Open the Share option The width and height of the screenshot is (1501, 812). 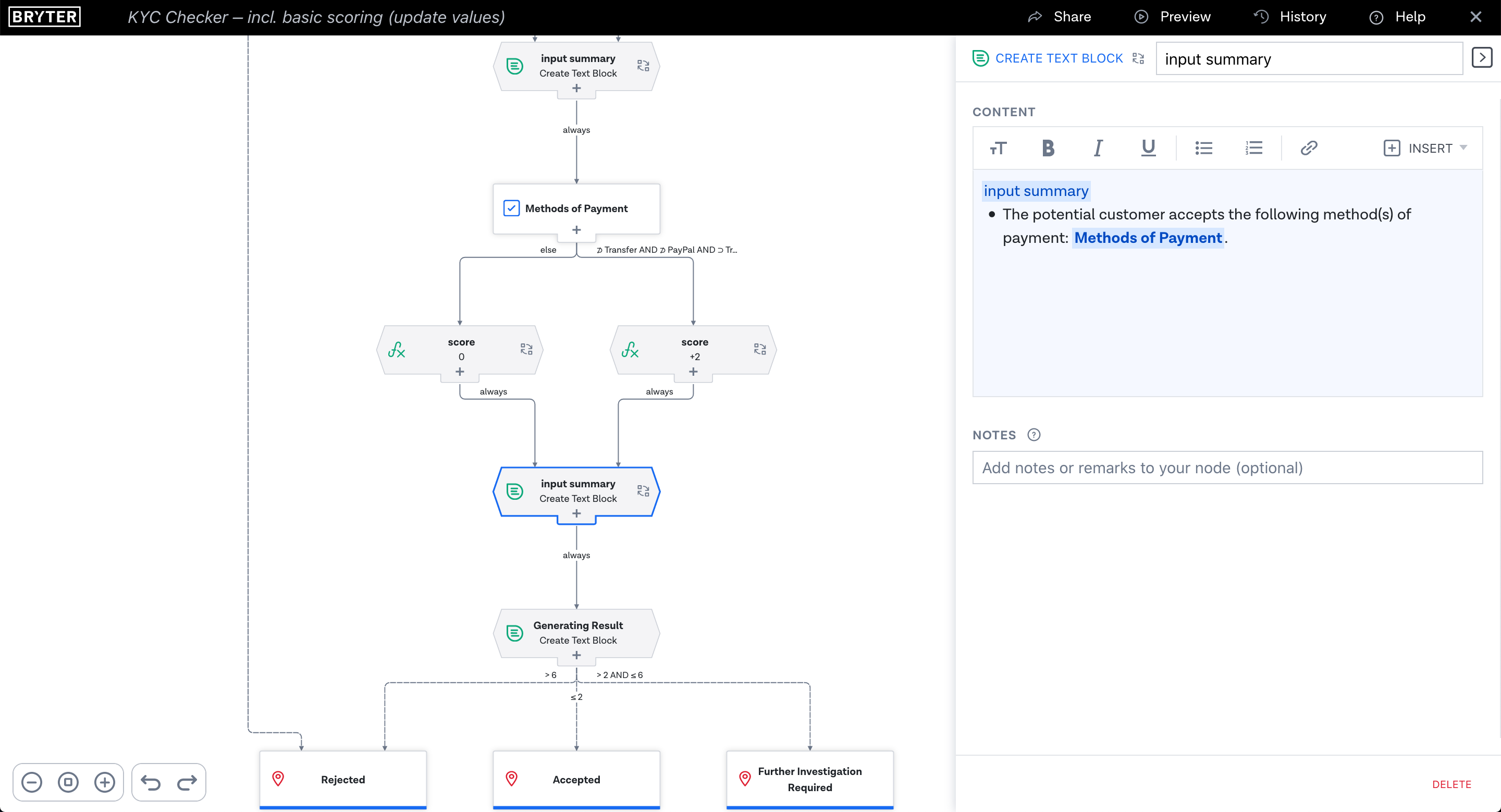point(1060,17)
